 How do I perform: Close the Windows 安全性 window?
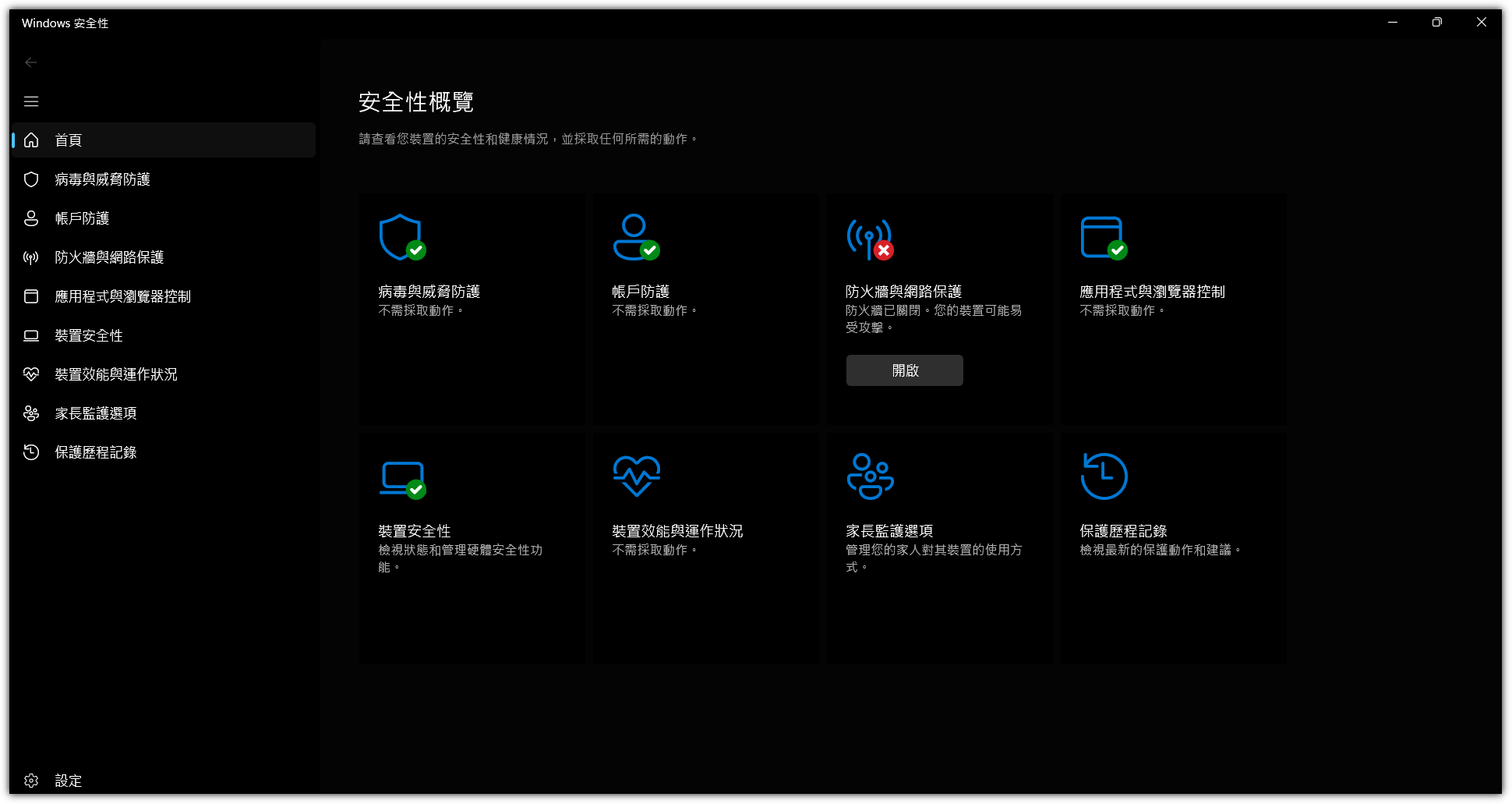tap(1482, 23)
